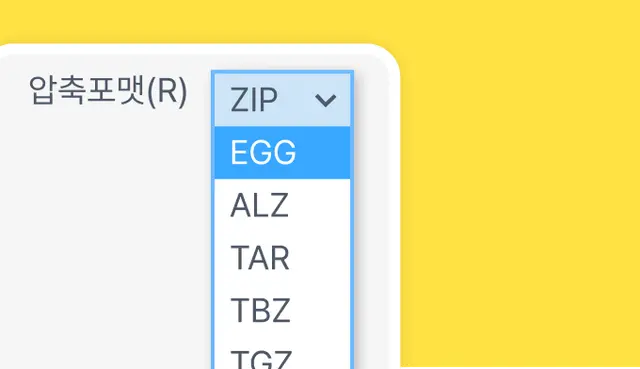Select TBZ in the format dropdown list
Screen dimensions: 640x369
click(x=282, y=310)
